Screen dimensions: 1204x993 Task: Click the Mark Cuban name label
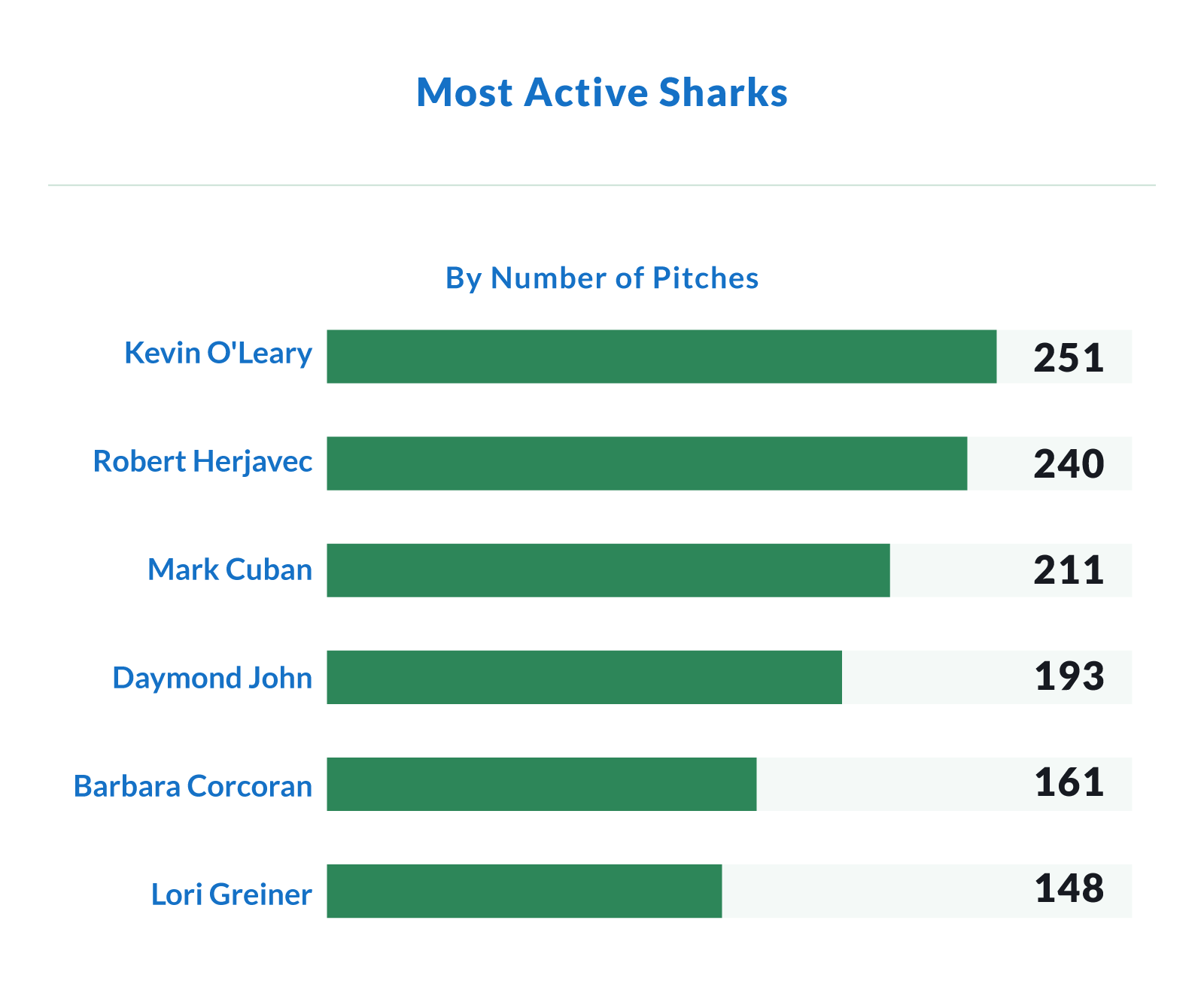[x=230, y=570]
